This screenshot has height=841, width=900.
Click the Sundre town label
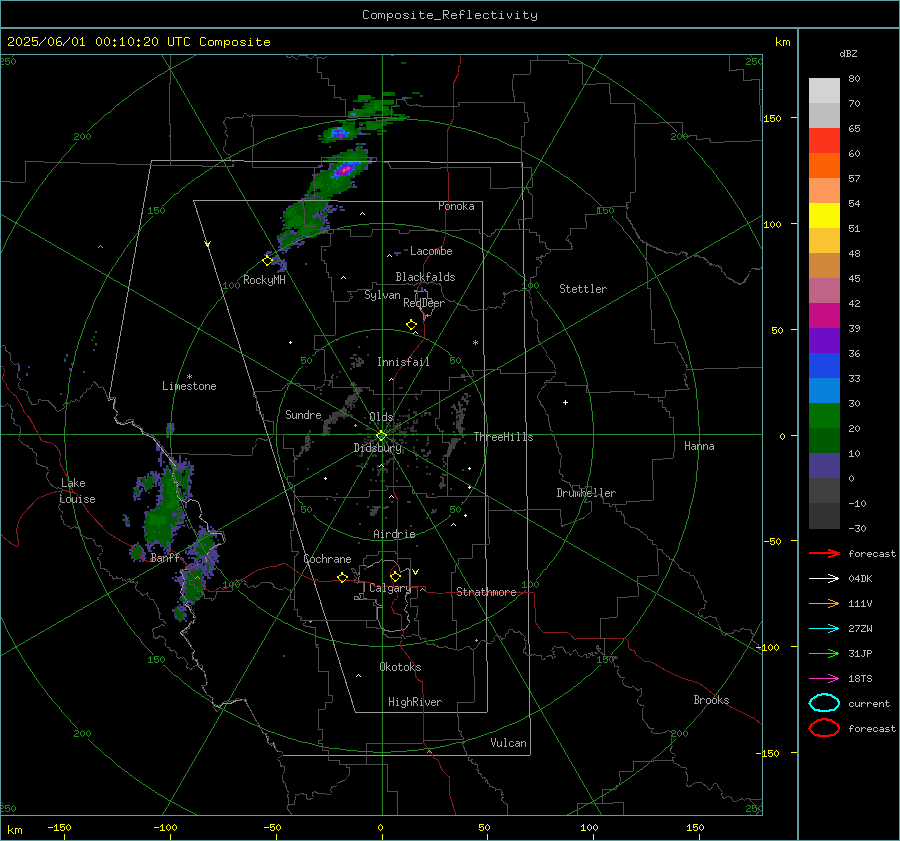tap(303, 414)
